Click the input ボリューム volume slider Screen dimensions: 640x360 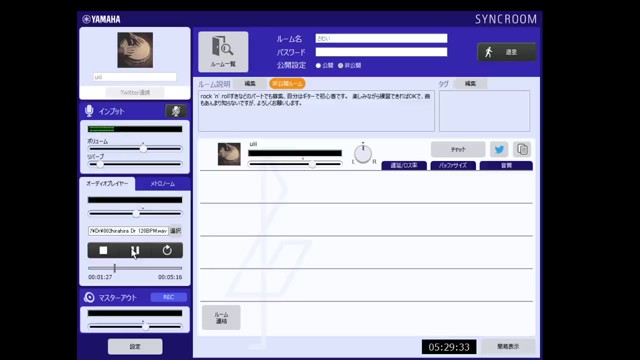click(135, 149)
